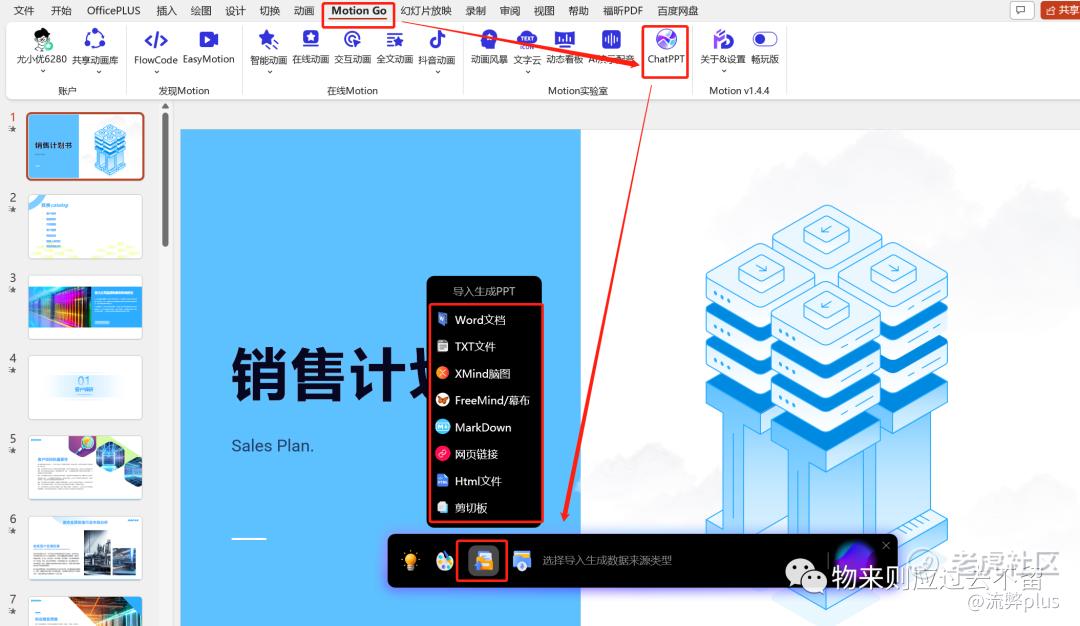Open the 录制 tab

coord(476,10)
